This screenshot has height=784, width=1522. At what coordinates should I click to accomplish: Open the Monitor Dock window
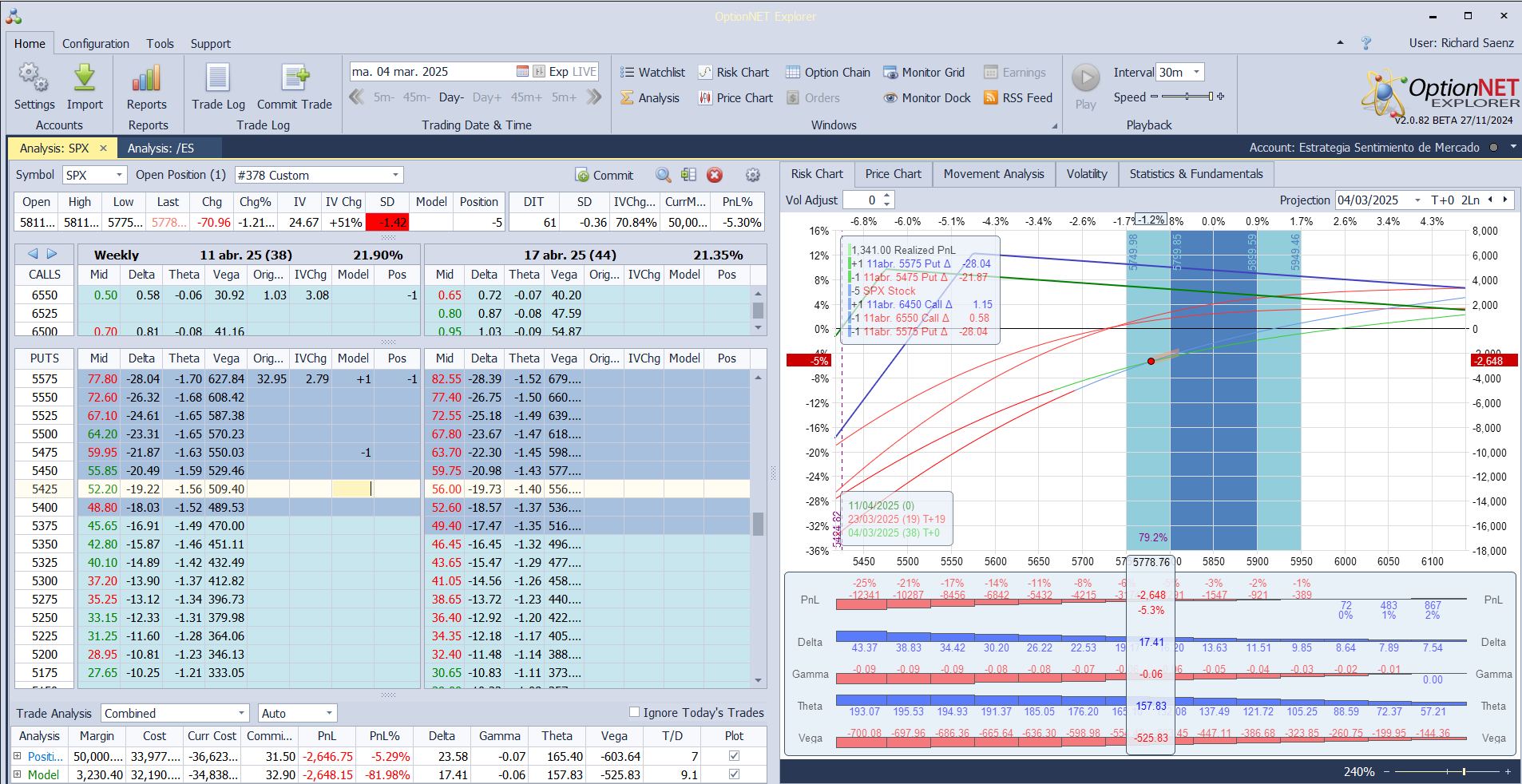(x=926, y=98)
